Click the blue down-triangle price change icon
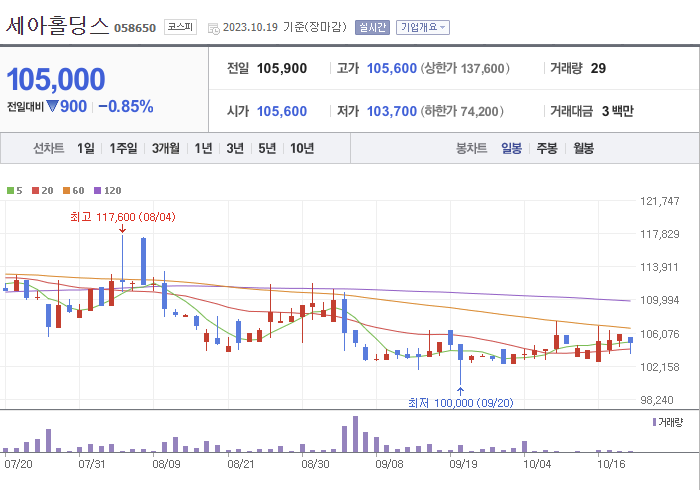700x490 pixels. click(x=52, y=107)
